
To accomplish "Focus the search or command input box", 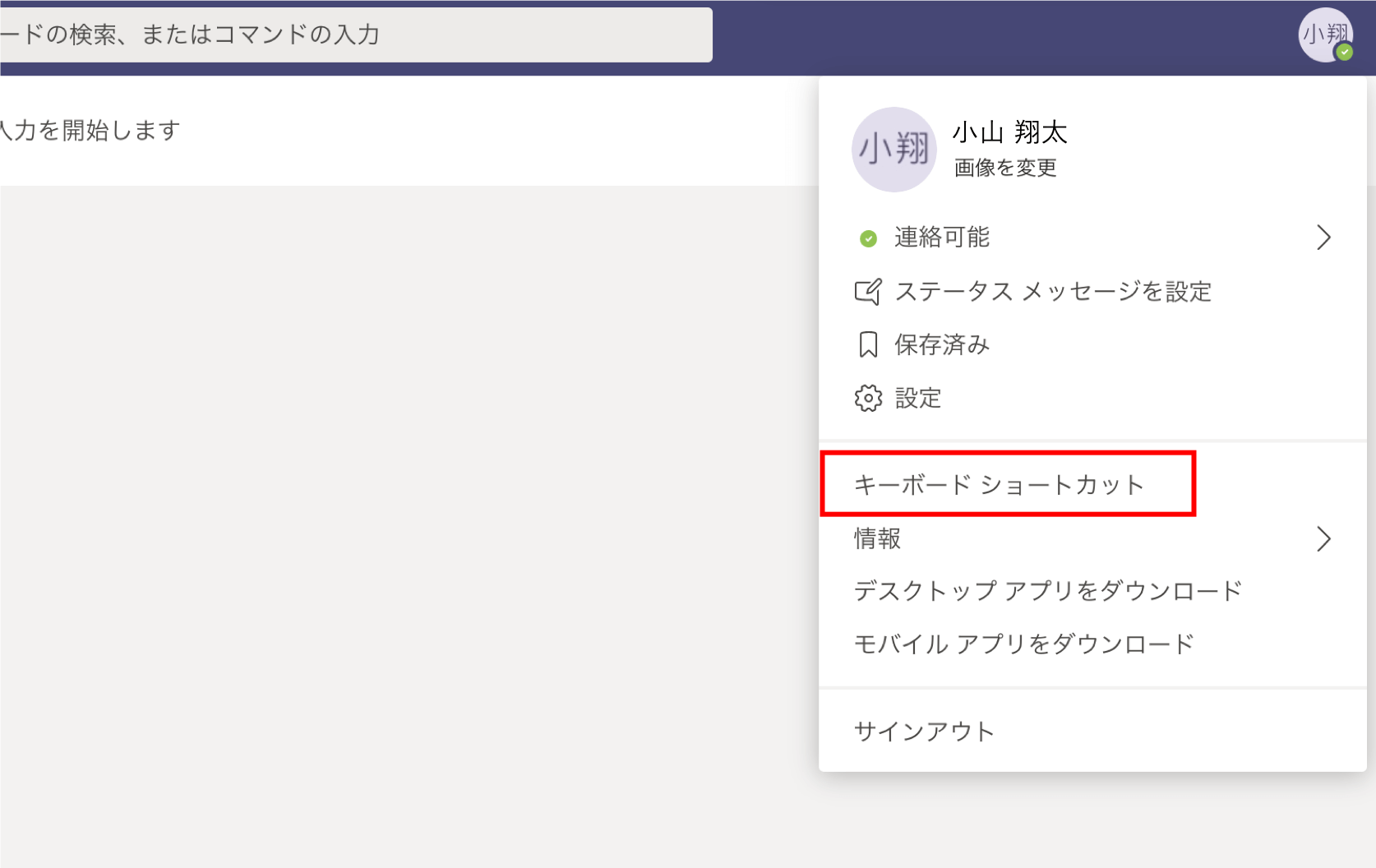I will pos(353,35).
